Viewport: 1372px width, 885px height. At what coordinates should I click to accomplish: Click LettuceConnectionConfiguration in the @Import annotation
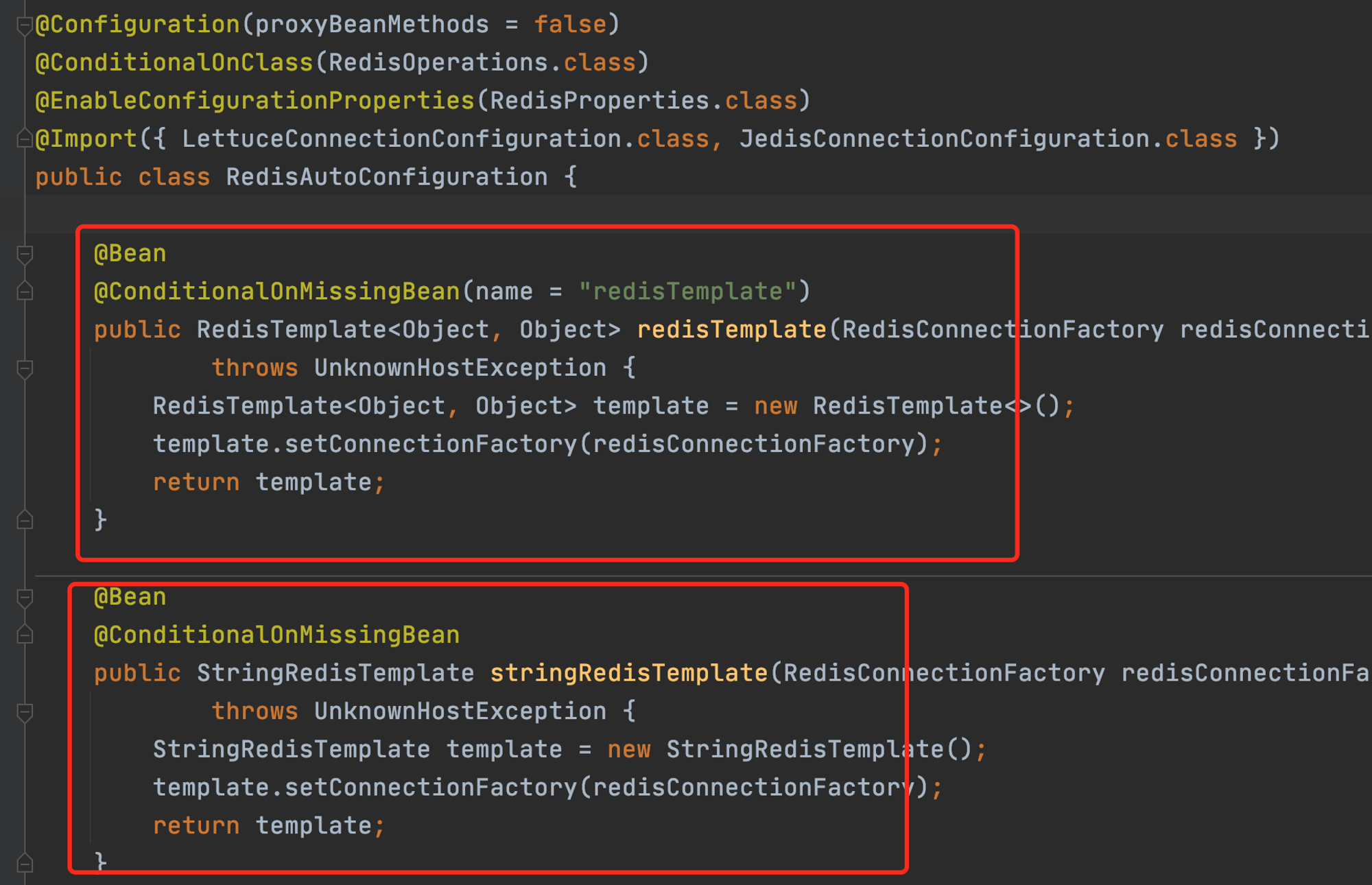[401, 139]
